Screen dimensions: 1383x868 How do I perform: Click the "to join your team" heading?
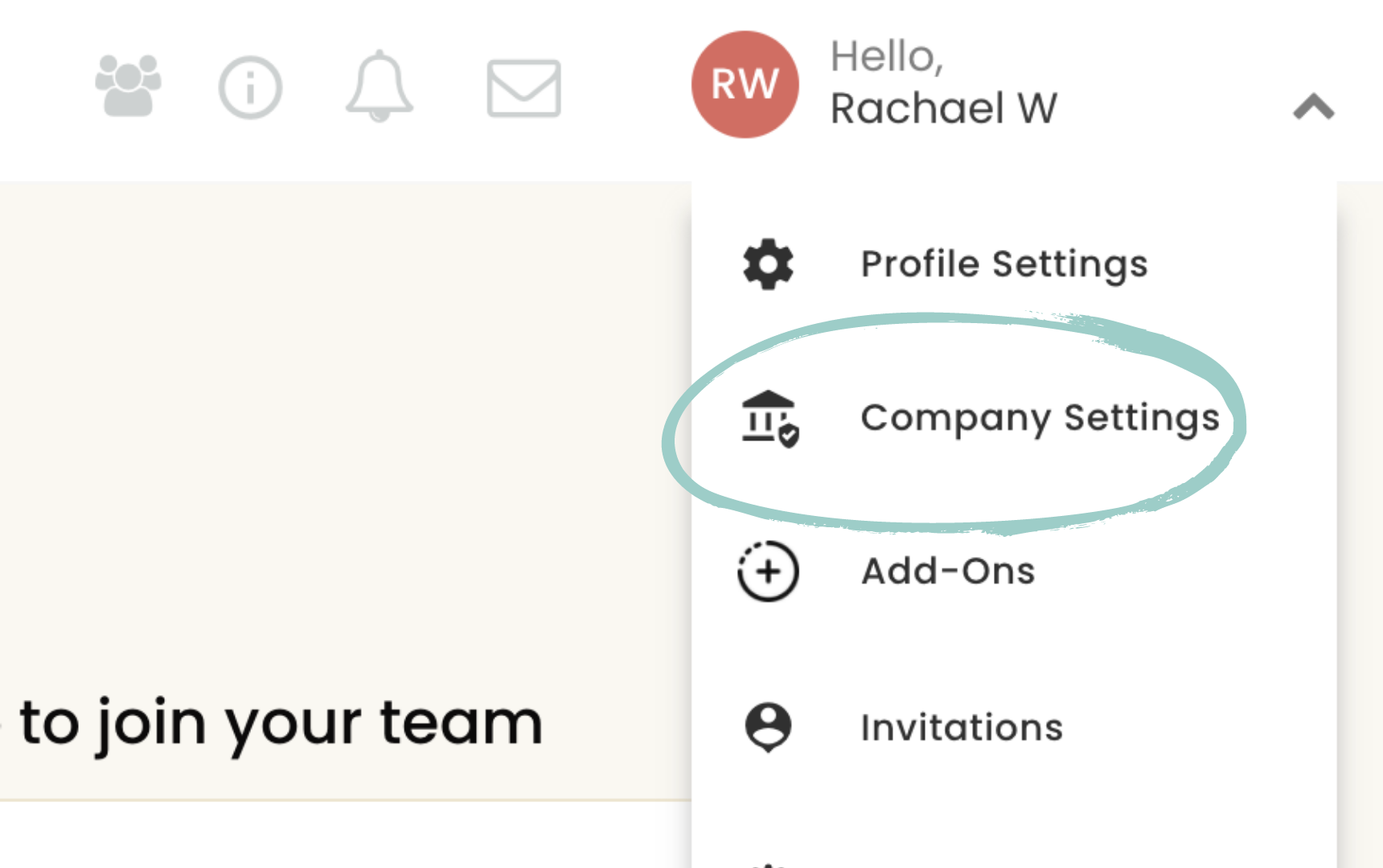pos(281,723)
